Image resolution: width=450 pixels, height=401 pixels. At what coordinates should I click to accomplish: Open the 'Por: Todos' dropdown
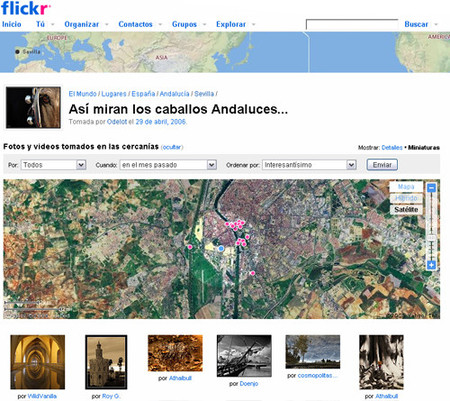54,165
